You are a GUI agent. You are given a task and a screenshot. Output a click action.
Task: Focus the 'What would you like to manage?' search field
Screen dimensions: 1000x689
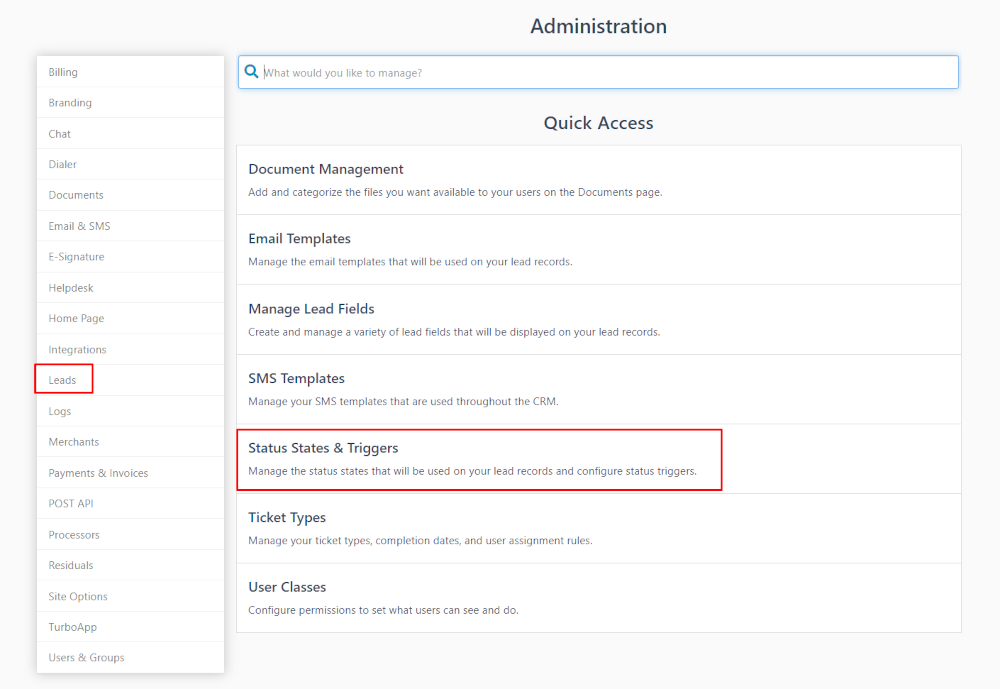[x=598, y=72]
